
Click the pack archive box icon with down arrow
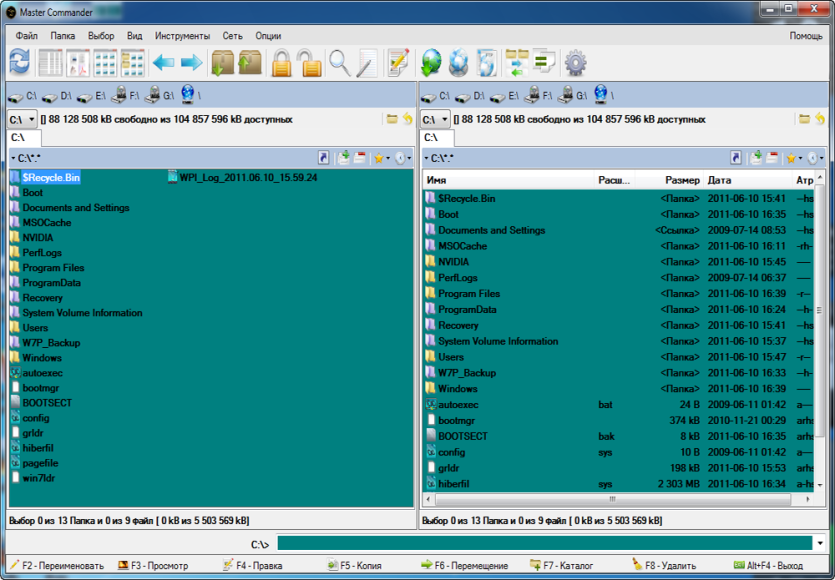click(x=223, y=63)
